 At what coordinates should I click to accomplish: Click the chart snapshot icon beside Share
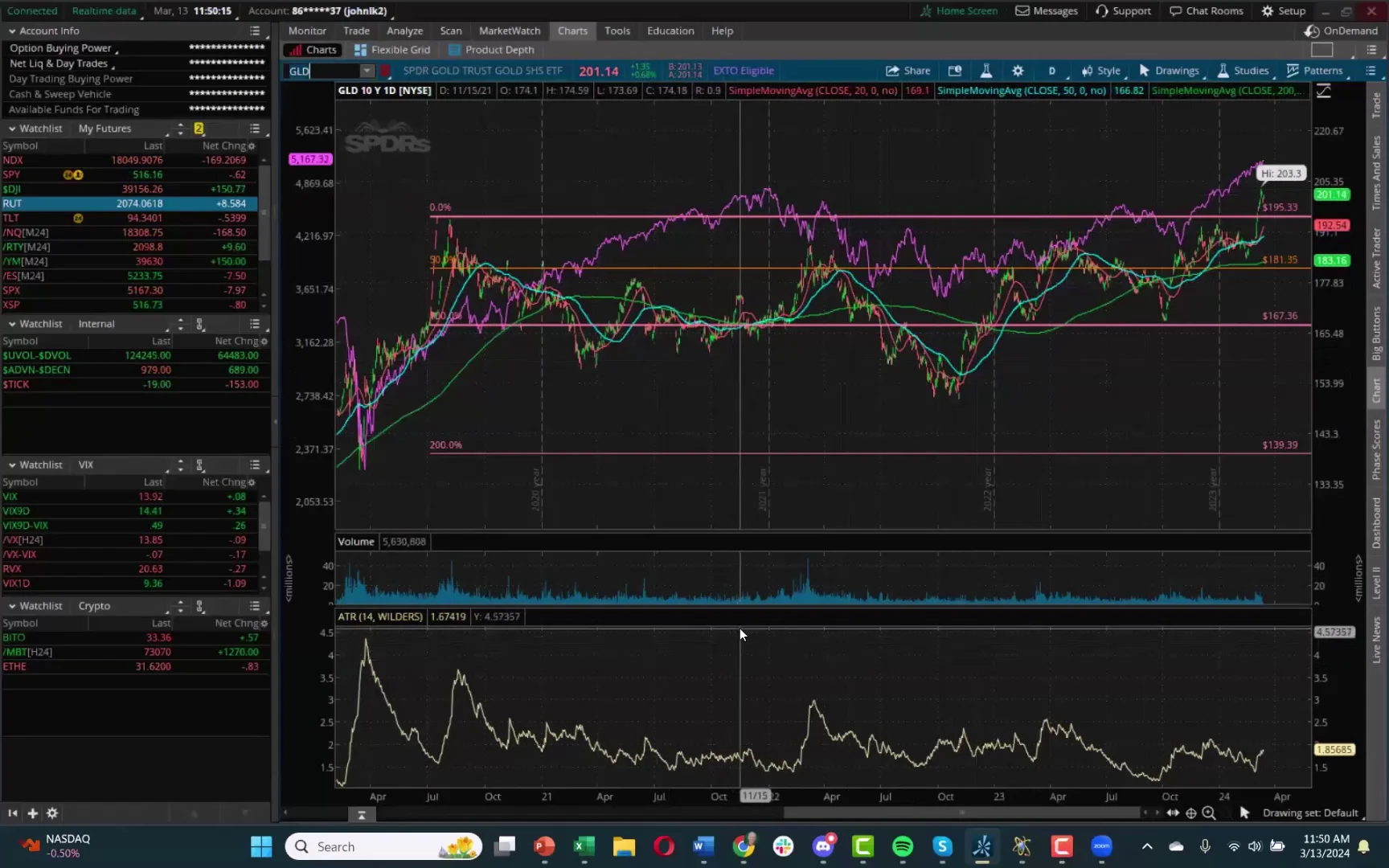click(x=955, y=71)
